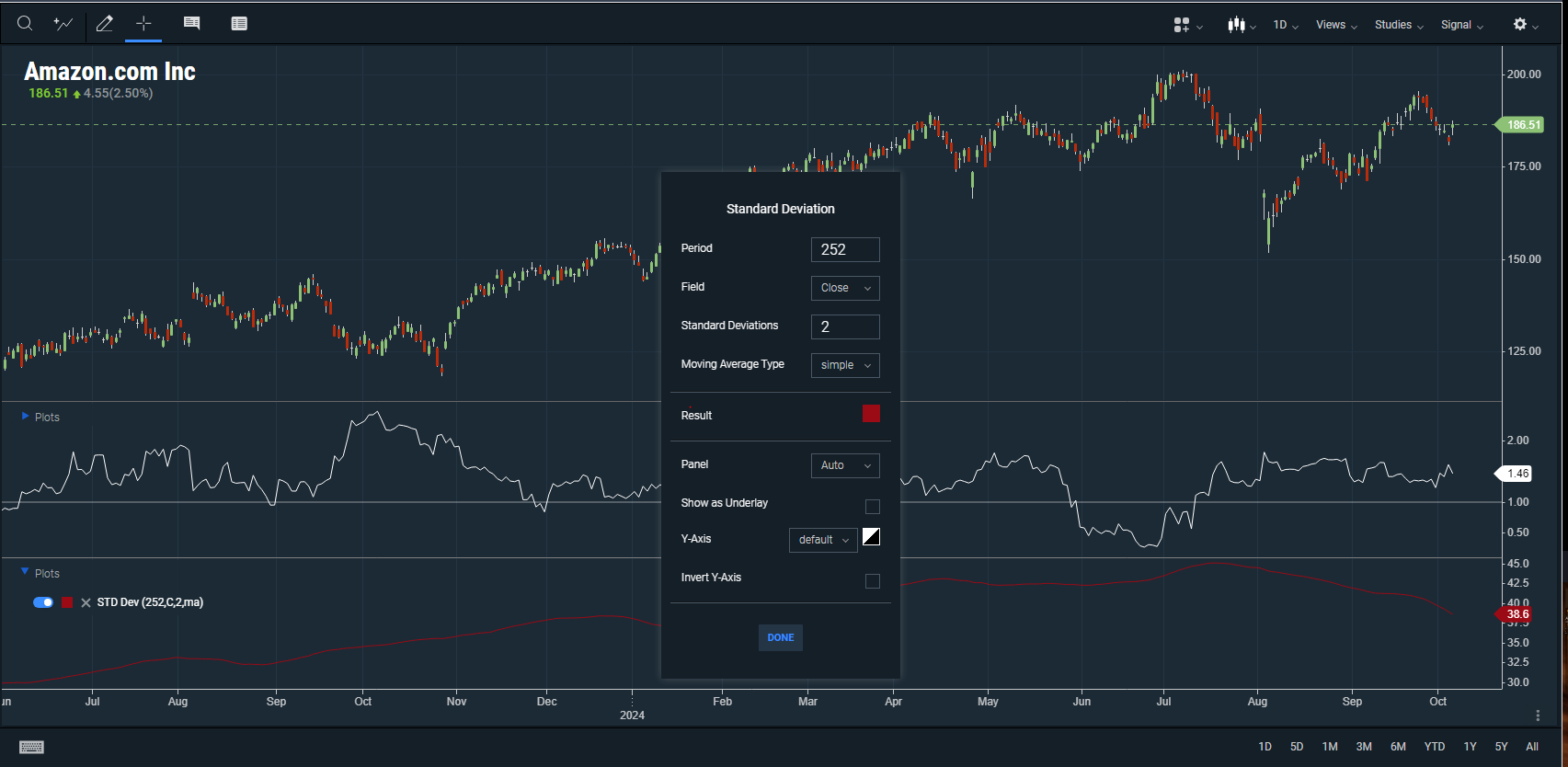Select the pencil drawing tool
The height and width of the screenshot is (767, 1568).
tap(105, 24)
